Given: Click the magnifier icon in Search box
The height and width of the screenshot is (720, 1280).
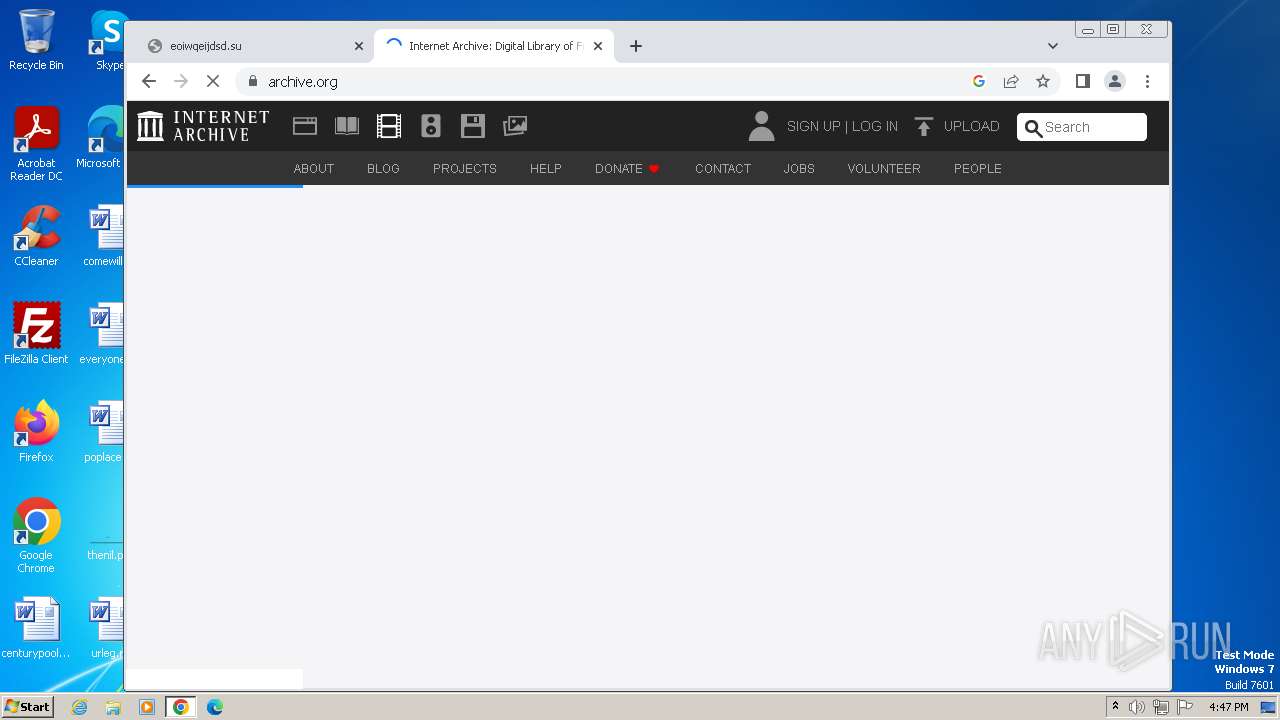Looking at the screenshot, I should click(x=1034, y=128).
